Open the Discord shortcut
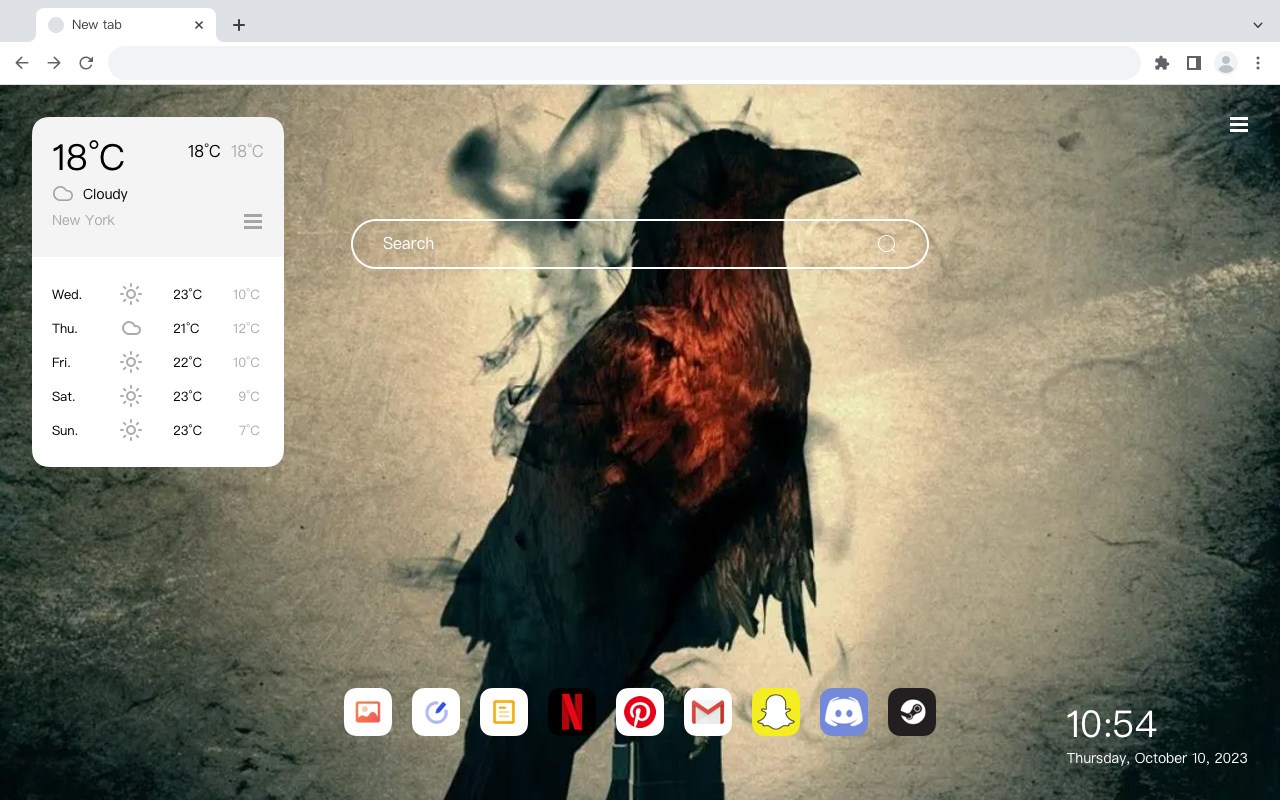This screenshot has width=1280, height=800. click(x=844, y=712)
